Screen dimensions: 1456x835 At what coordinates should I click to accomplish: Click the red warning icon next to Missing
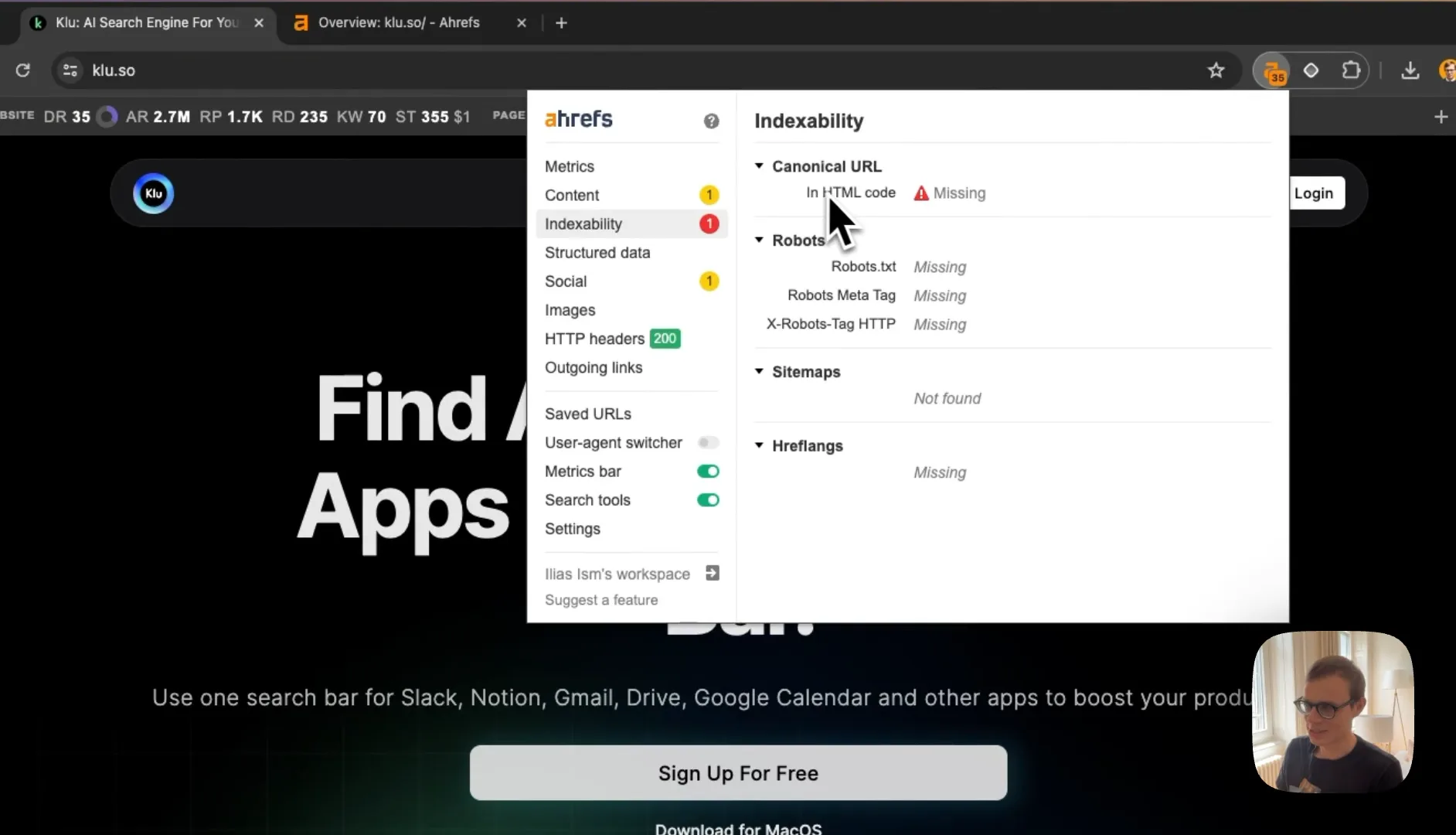pos(921,193)
